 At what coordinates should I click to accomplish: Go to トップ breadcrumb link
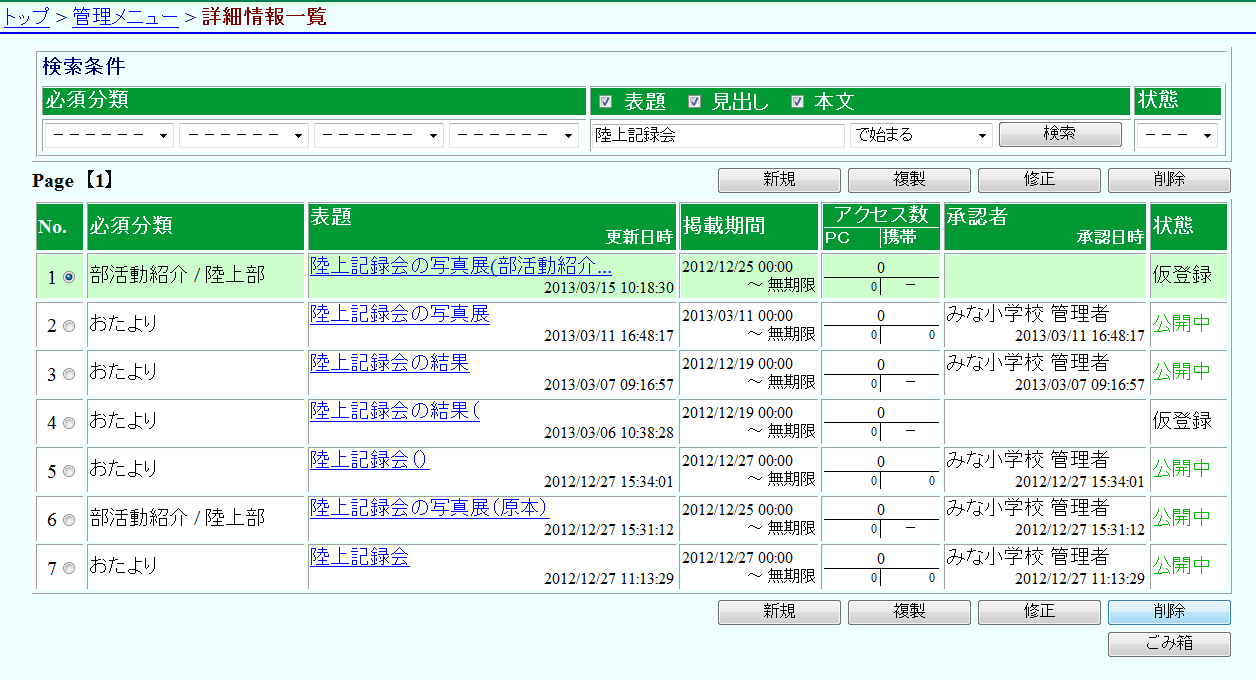(25, 16)
